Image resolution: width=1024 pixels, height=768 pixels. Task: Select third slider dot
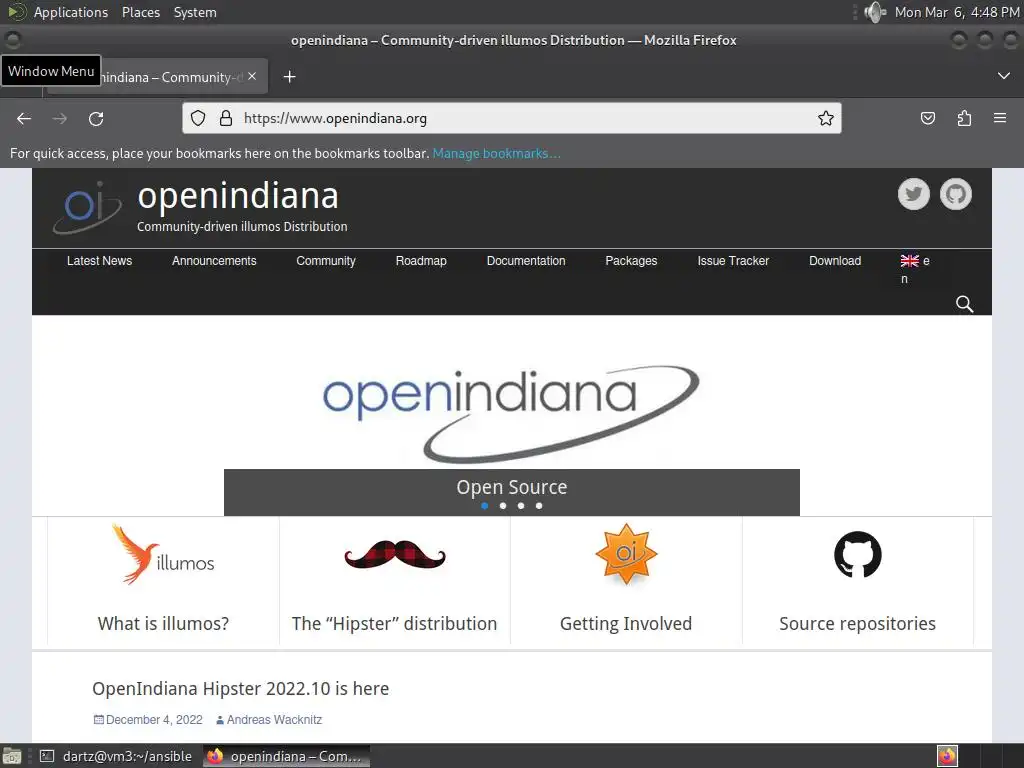(520, 505)
